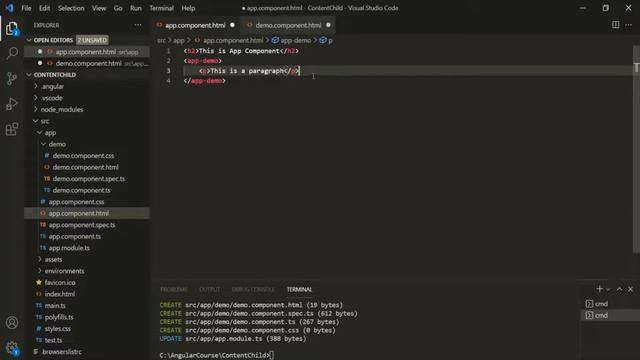Viewport: 640px width, 360px height.
Task: Switch to the Output panel tab
Action: tap(209, 289)
